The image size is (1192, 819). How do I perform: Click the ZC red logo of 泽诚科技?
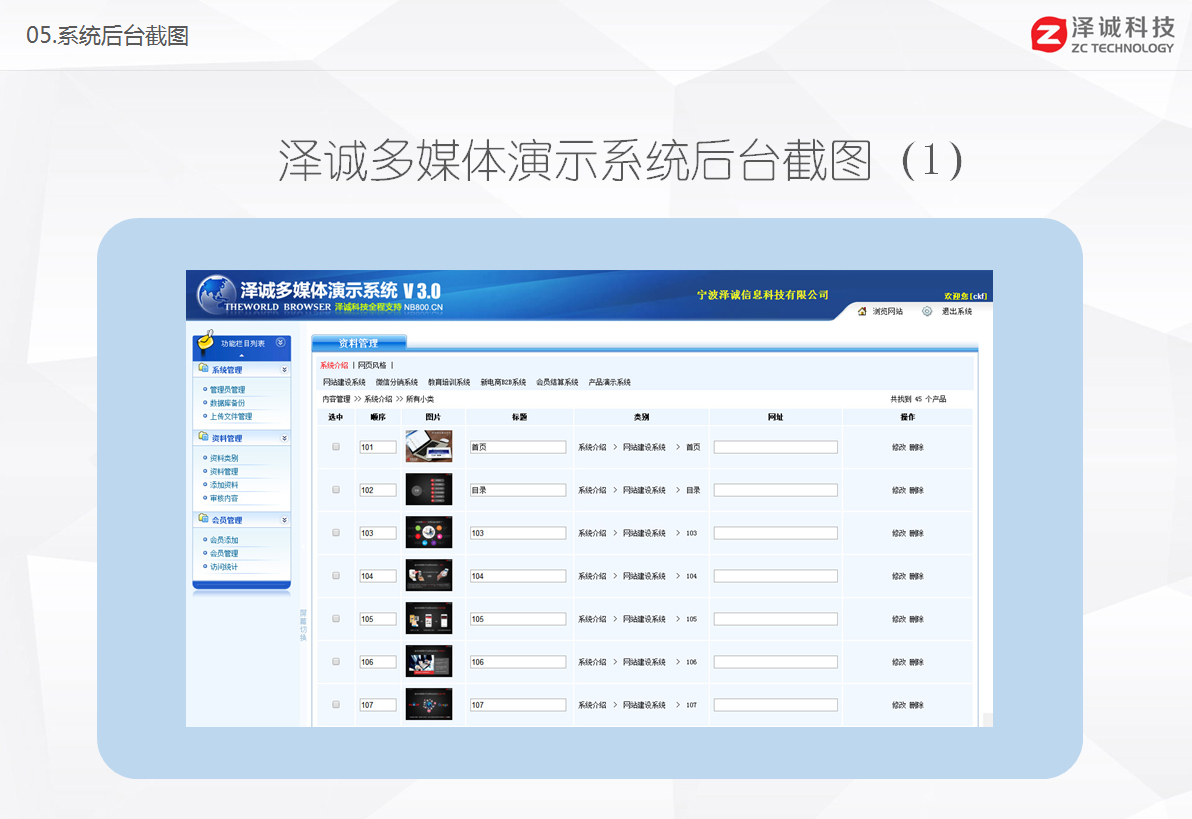(x=1048, y=34)
